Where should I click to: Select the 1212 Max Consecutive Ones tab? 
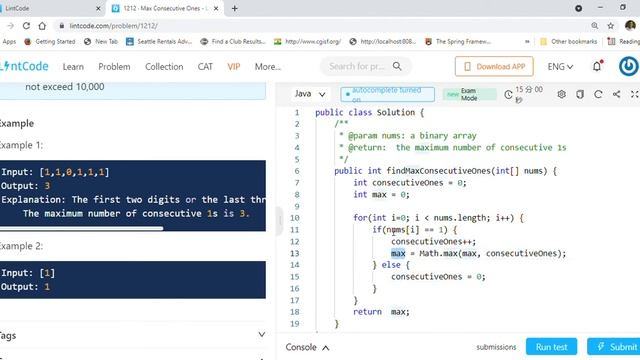click(165, 8)
